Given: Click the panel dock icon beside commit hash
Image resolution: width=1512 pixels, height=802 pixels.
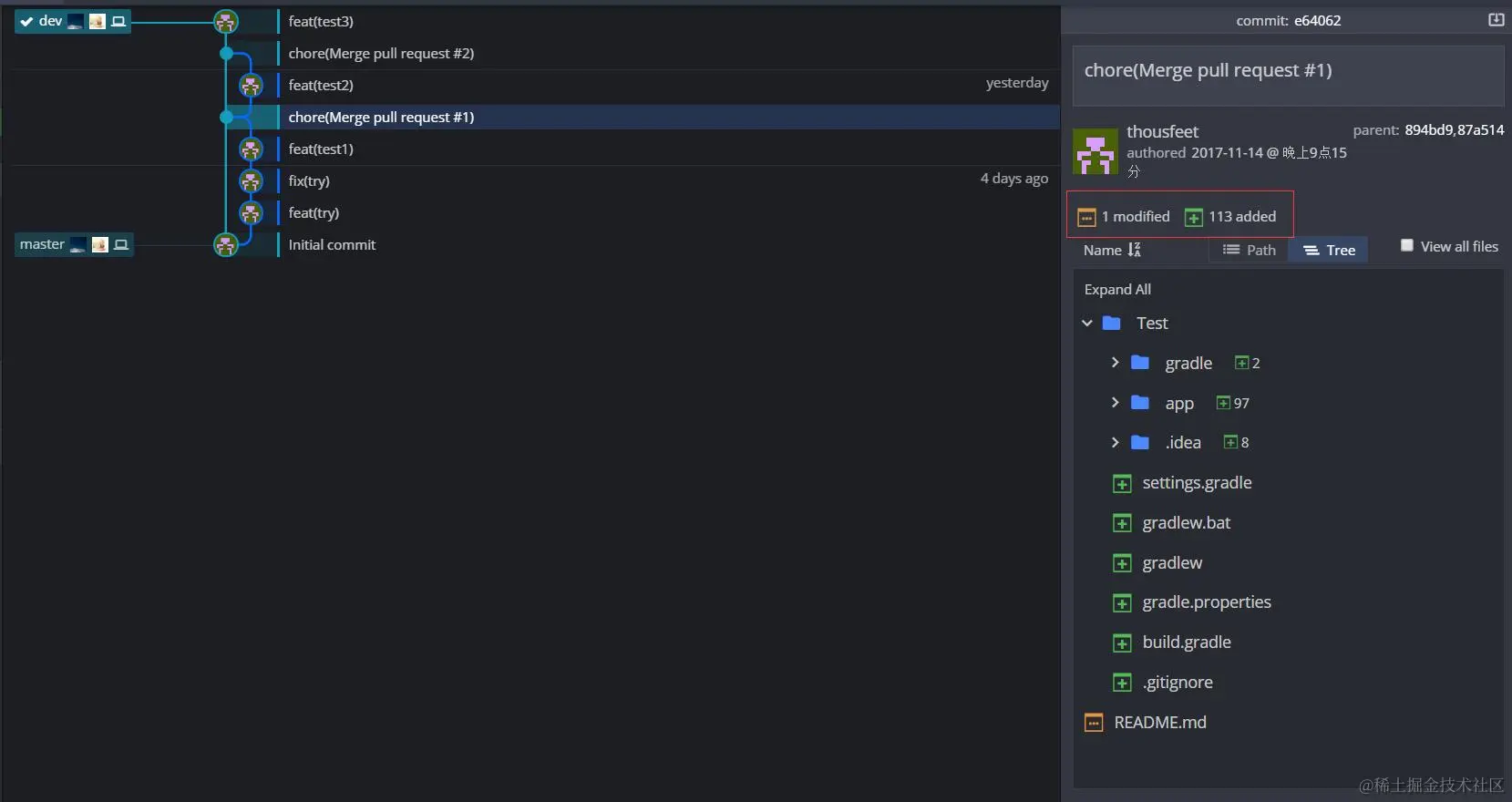Looking at the screenshot, I should coord(1496,20).
